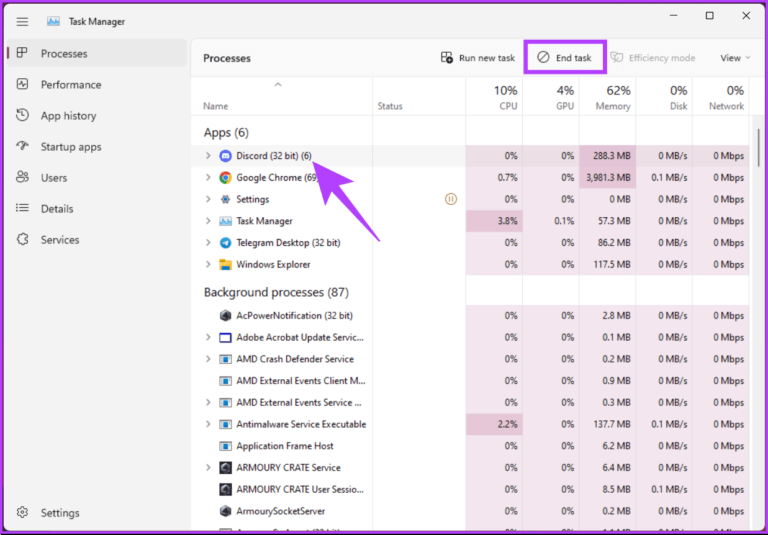Select the 3.8% Task Manager CPU cell
Screen dimensions: 768x535
[x=494, y=221]
